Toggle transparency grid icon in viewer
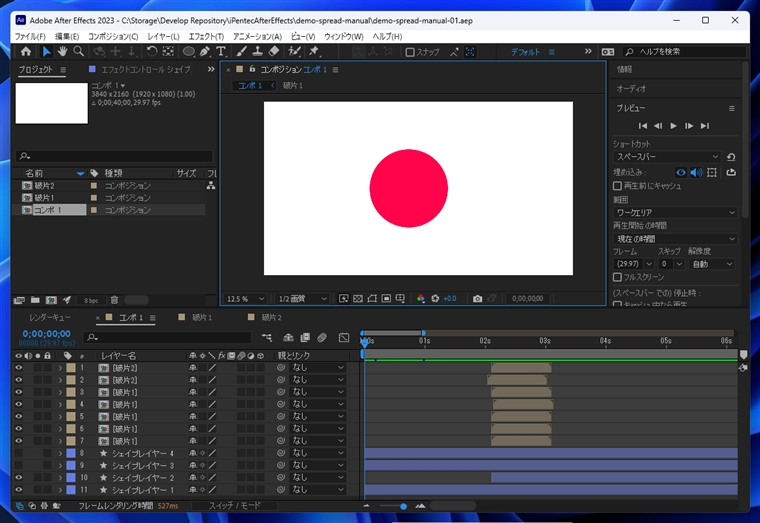The height and width of the screenshot is (523, 760). 358,299
